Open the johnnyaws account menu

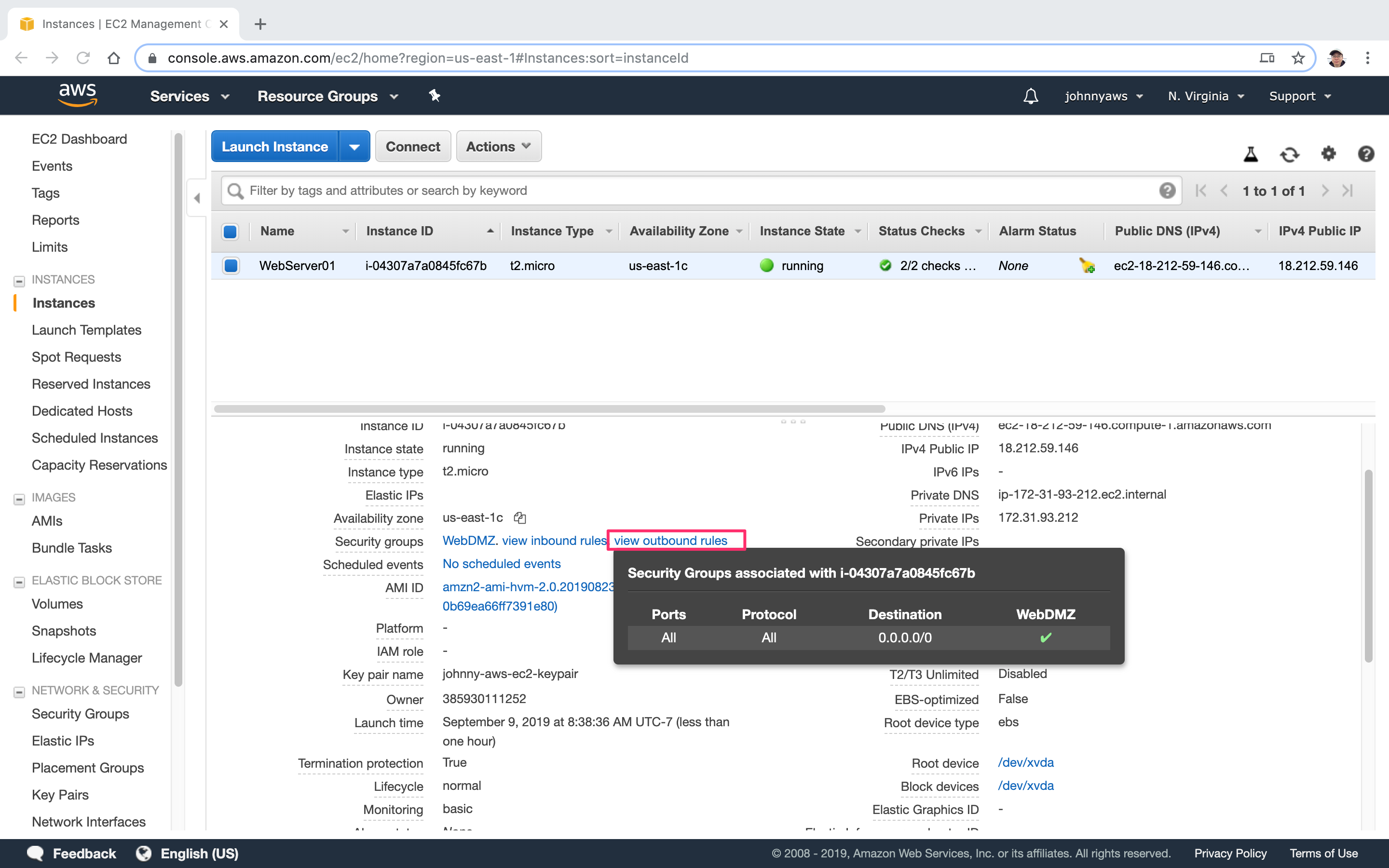pos(1104,96)
